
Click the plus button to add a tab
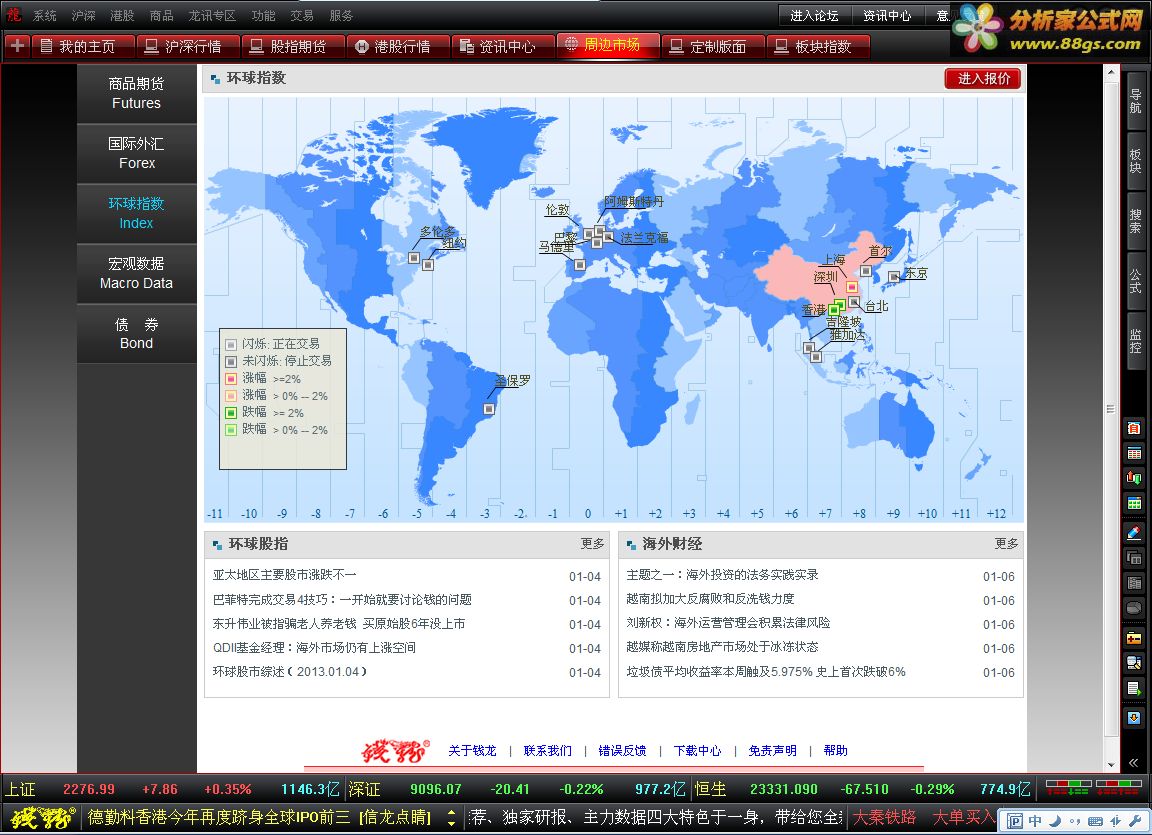pos(17,46)
